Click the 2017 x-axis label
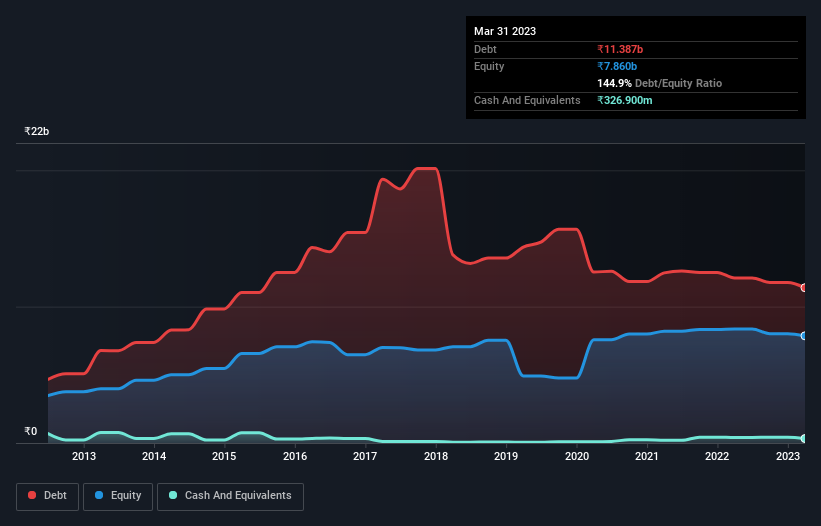The width and height of the screenshot is (821, 526). pyautogui.click(x=365, y=456)
